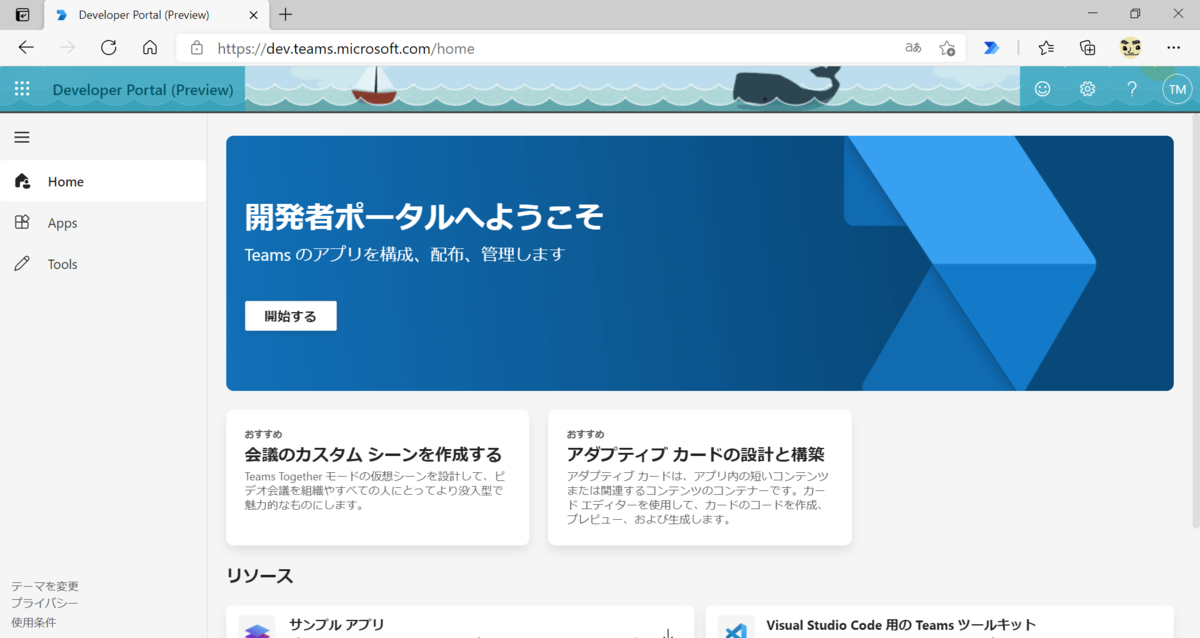Select the Home navigation item

click(x=103, y=181)
